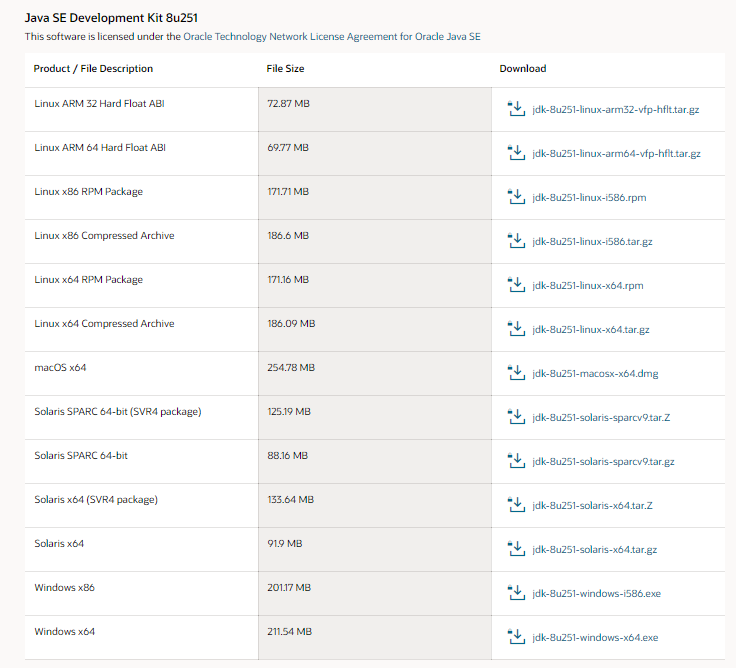Download jdk-8u251-solaris-x64.tar.gz file link

click(594, 550)
